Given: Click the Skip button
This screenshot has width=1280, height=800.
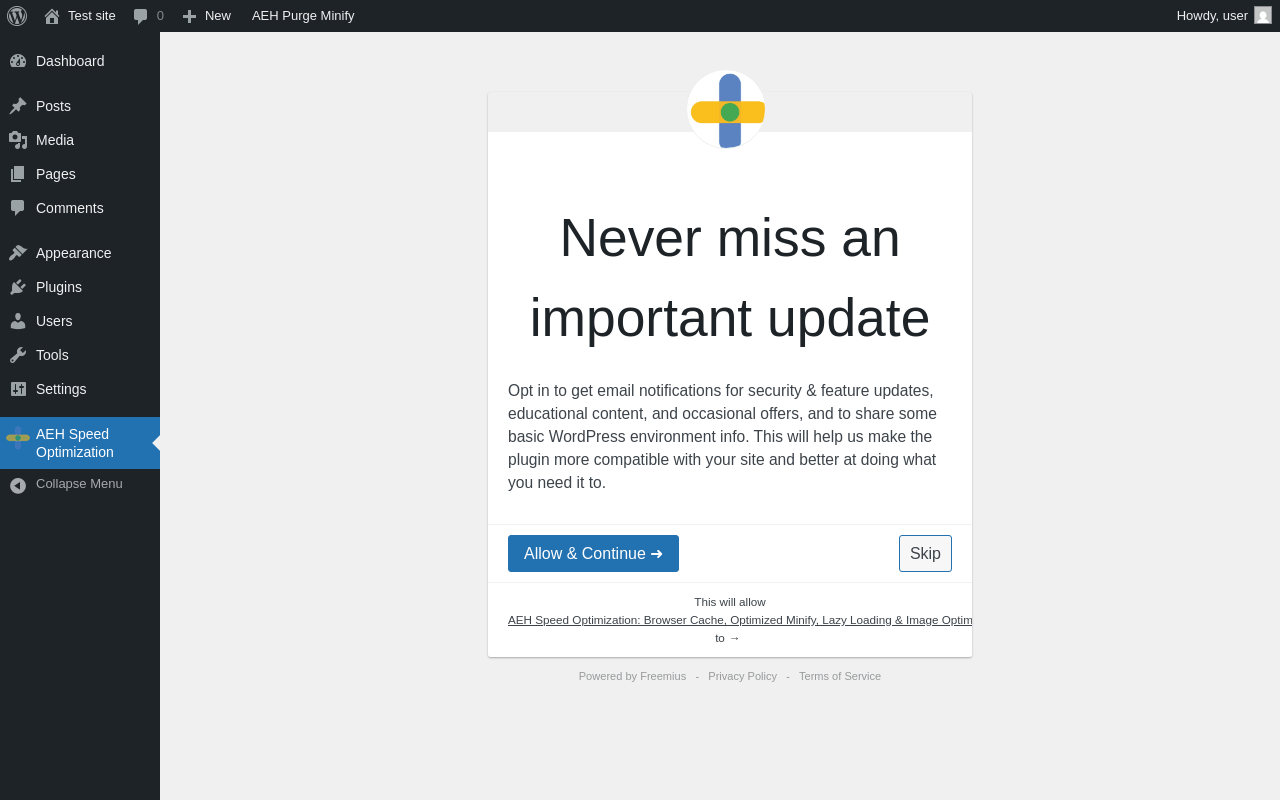Looking at the screenshot, I should pyautogui.click(x=925, y=554).
